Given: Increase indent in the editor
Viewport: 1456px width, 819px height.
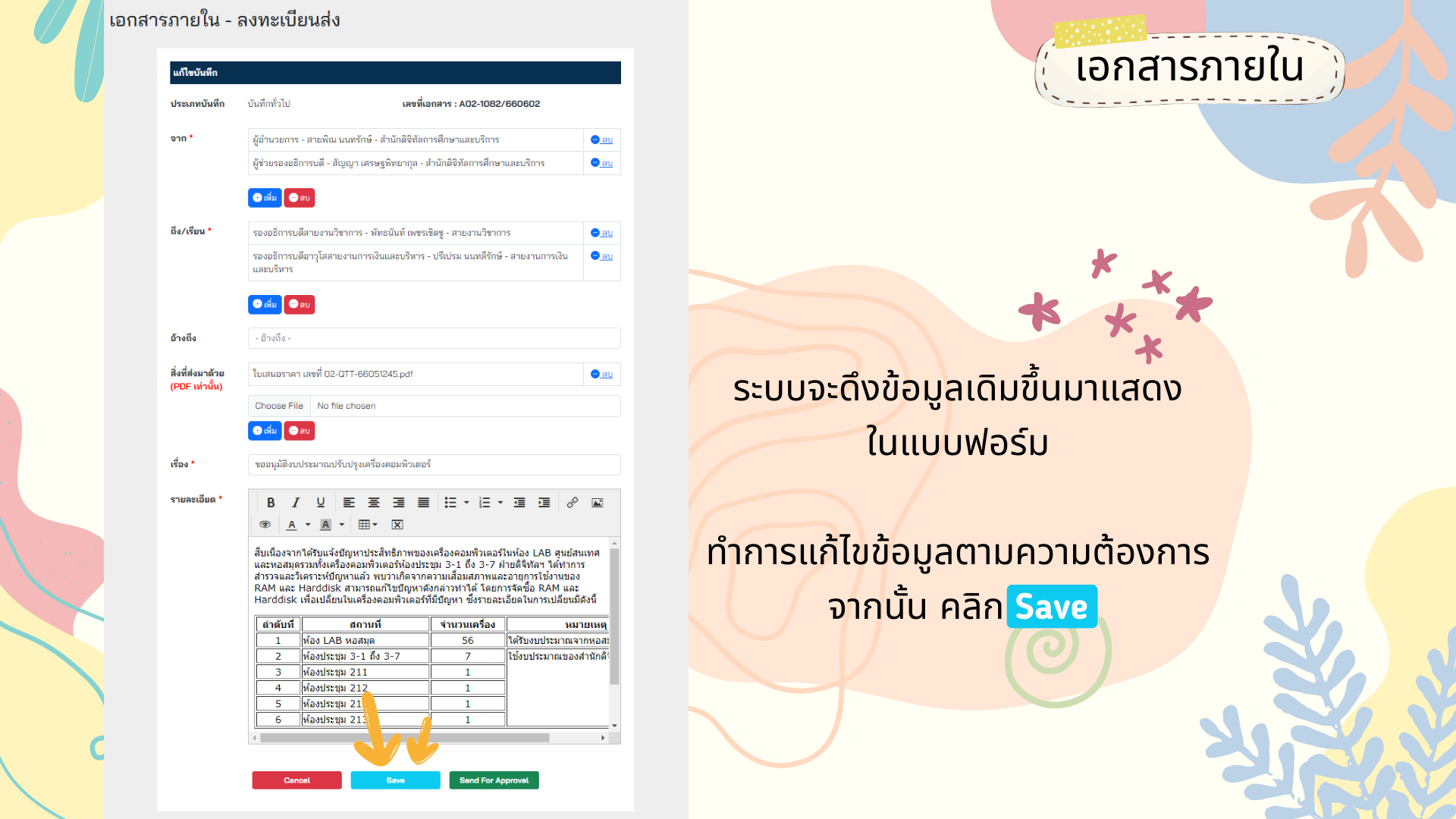Looking at the screenshot, I should click(x=544, y=503).
